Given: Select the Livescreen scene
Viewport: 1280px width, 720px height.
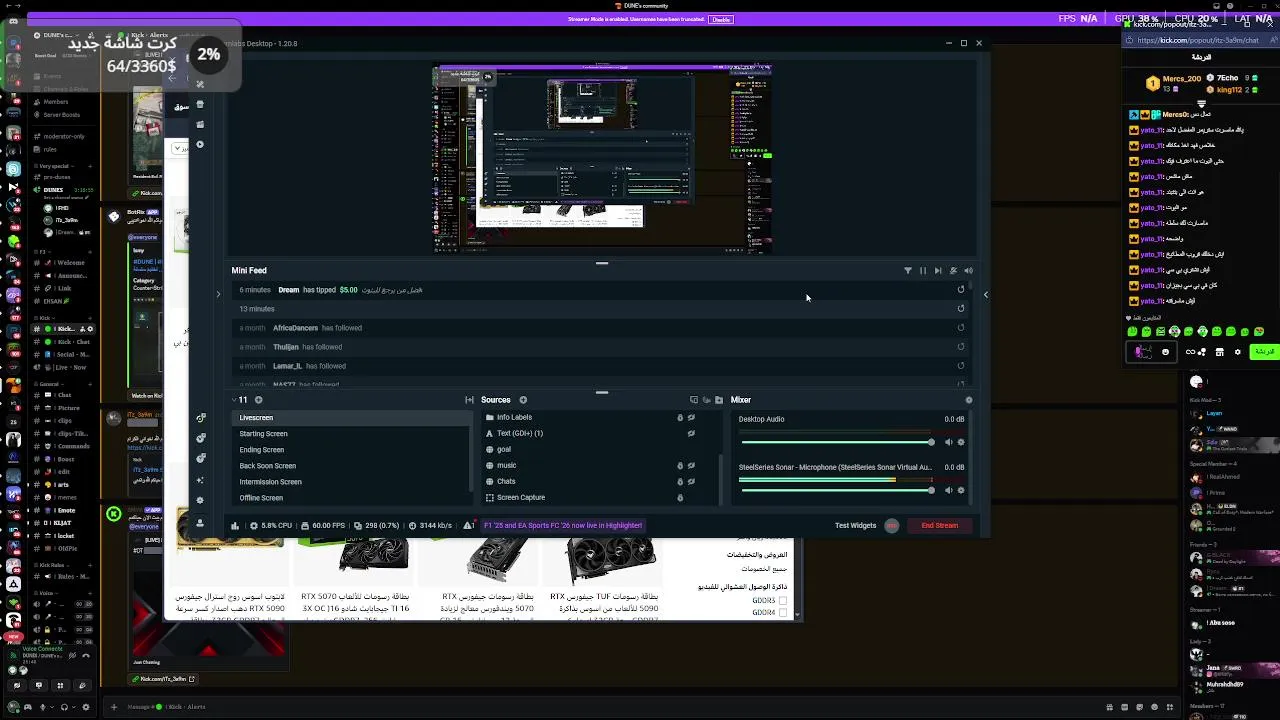Looking at the screenshot, I should click(352, 418).
